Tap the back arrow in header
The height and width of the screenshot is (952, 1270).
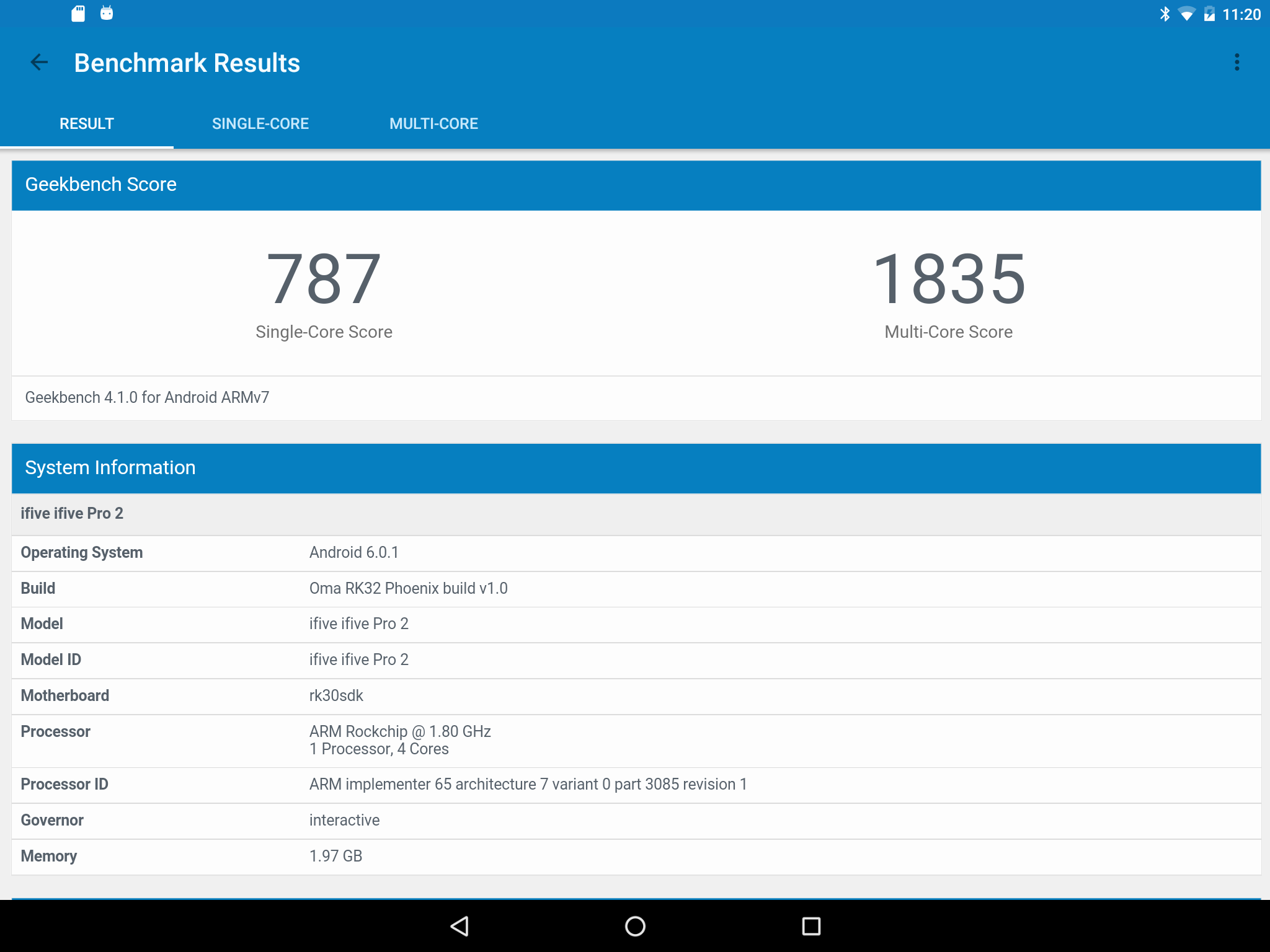click(39, 62)
